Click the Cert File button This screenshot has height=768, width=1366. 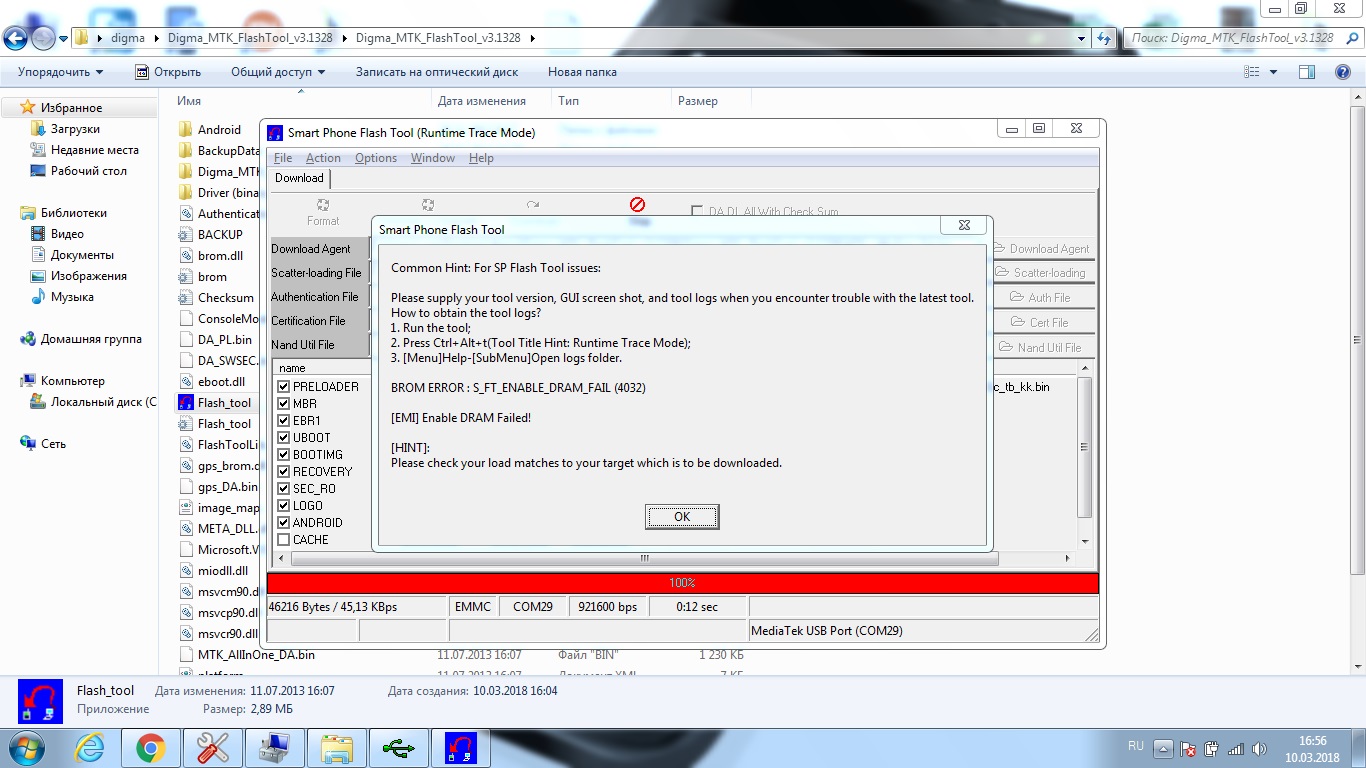[1040, 323]
